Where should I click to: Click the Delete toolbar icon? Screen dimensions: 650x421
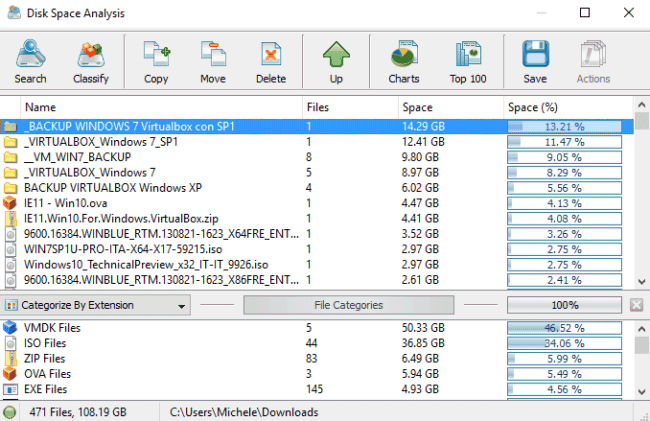(270, 61)
